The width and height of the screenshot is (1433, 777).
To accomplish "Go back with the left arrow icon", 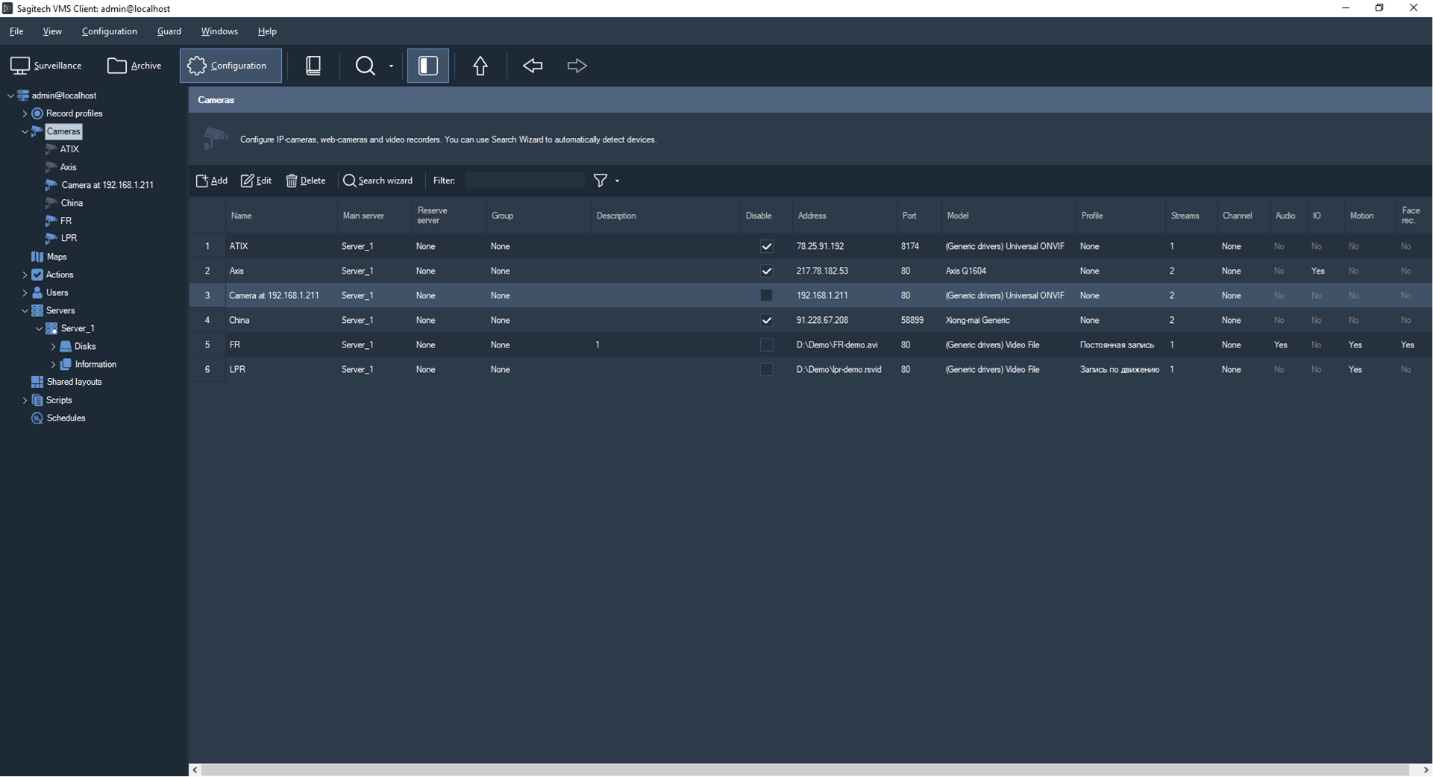I will [533, 66].
